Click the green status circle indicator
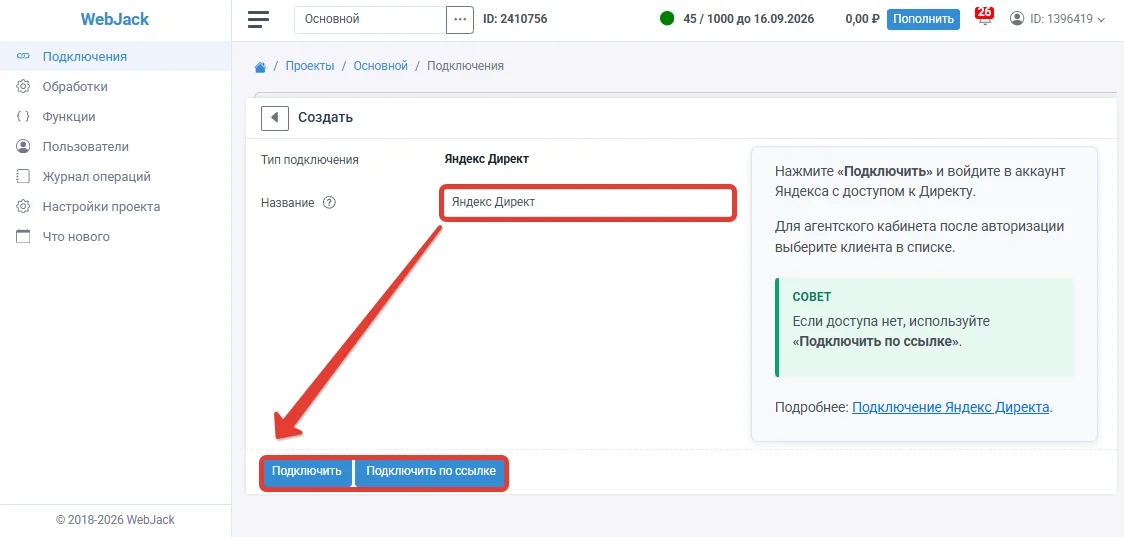 [x=667, y=19]
